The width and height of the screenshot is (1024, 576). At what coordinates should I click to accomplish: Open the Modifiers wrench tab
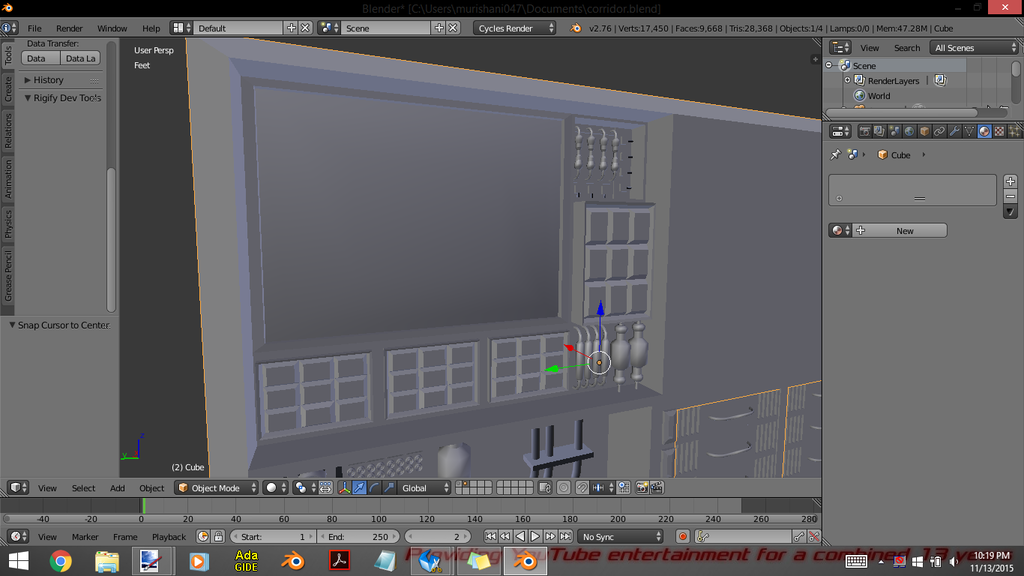pos(954,131)
